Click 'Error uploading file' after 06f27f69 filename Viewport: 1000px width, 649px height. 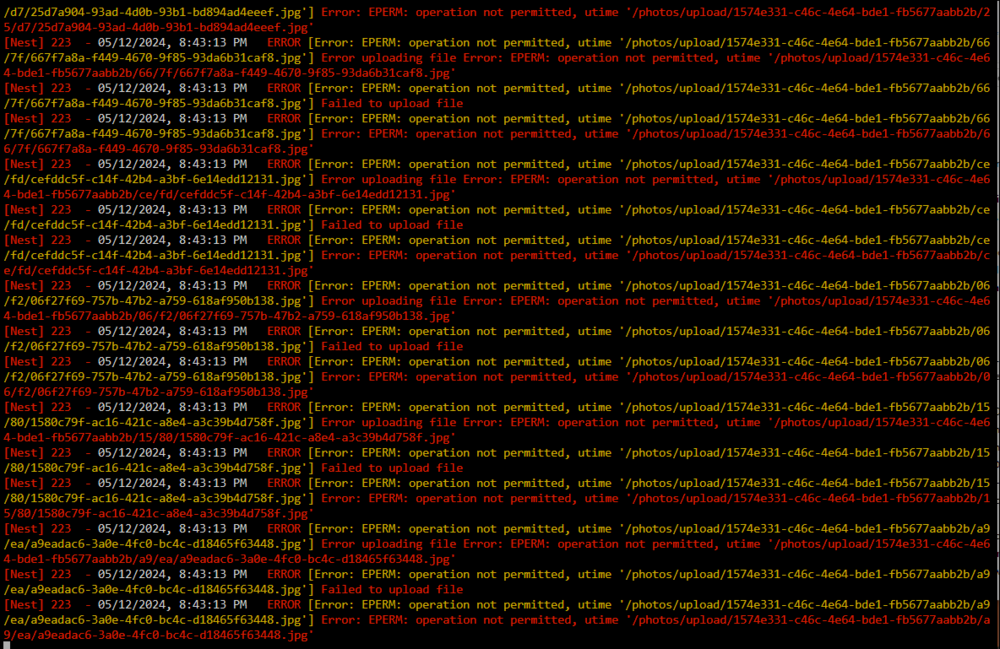[388, 301]
